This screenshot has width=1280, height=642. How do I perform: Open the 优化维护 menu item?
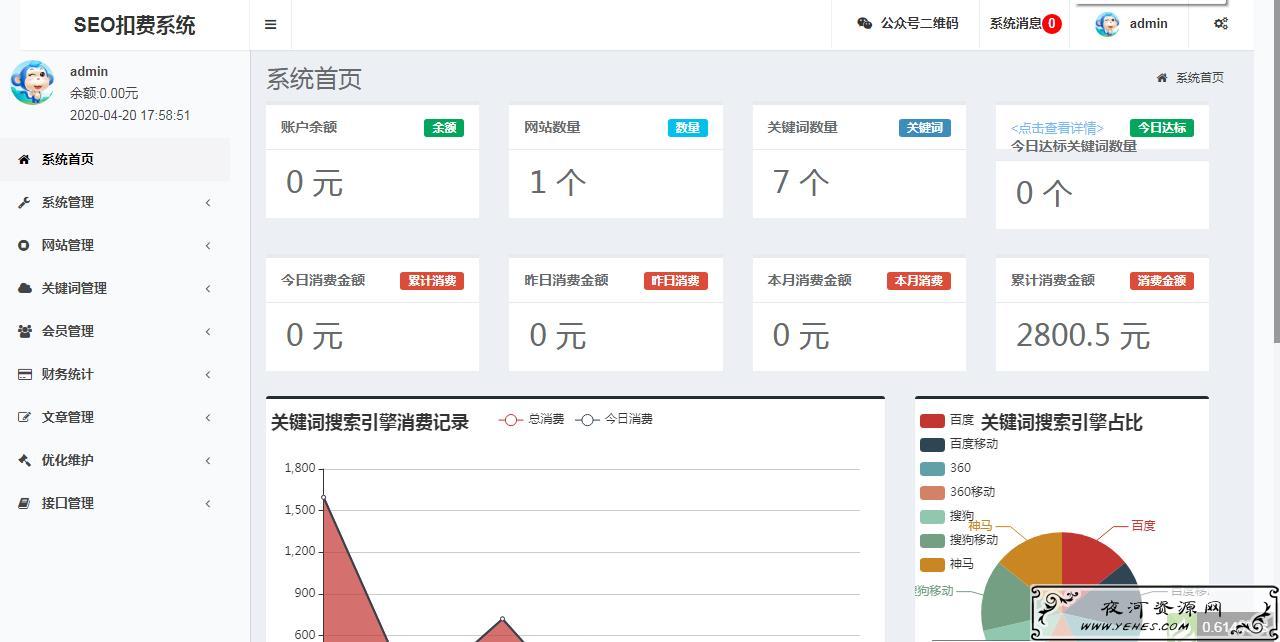tap(115, 460)
